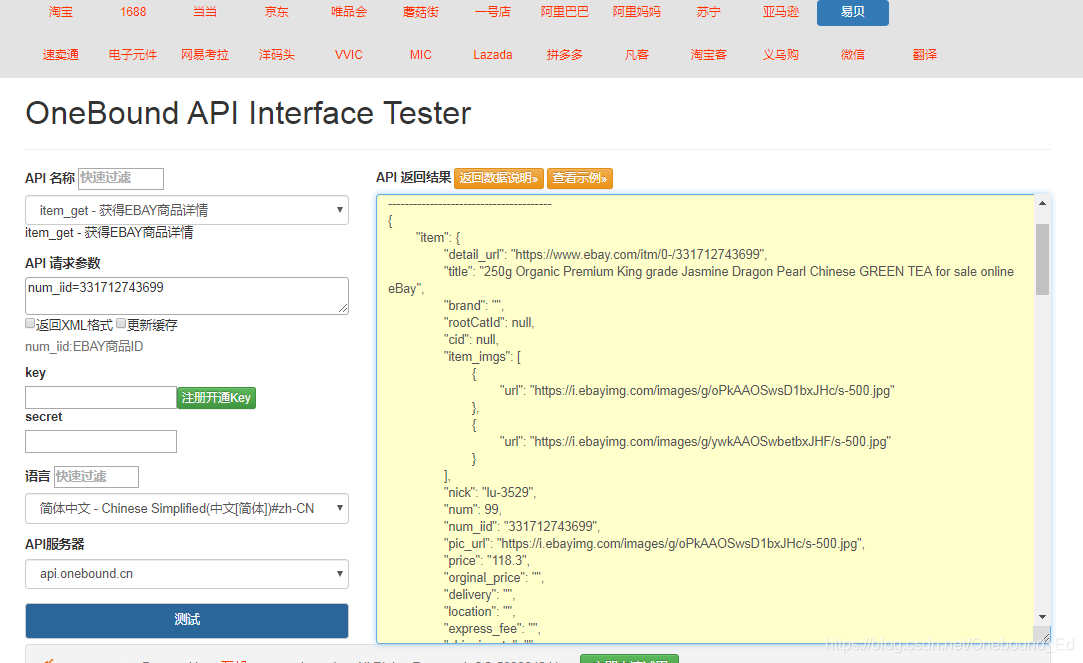This screenshot has width=1083, height=663.
Task: Click the "nick": "lu-3529" line
Action: (490, 492)
